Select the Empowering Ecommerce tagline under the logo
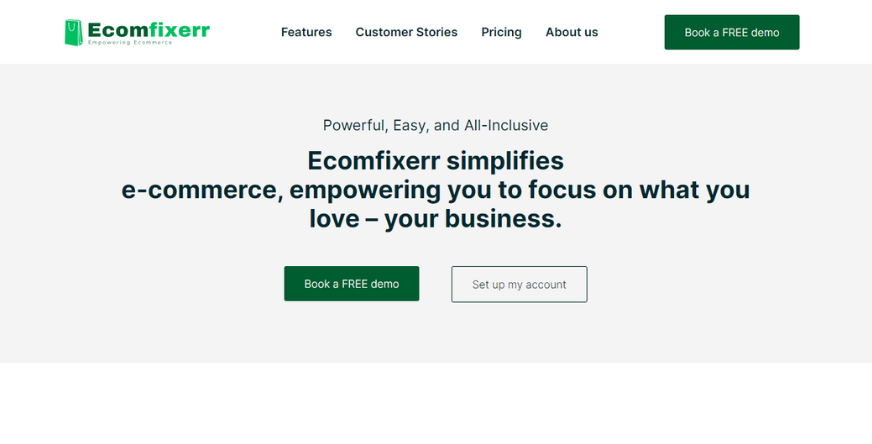 [x=130, y=43]
